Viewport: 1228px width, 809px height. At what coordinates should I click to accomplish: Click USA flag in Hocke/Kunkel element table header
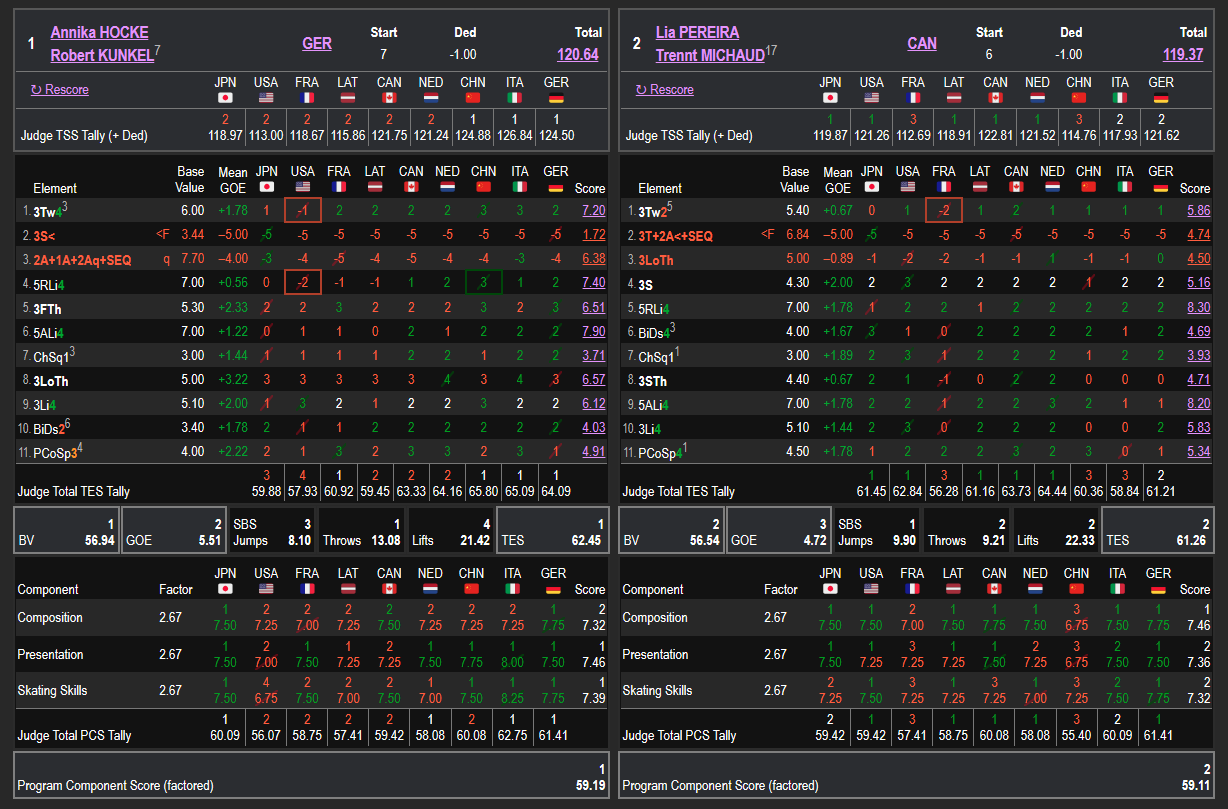(305, 187)
